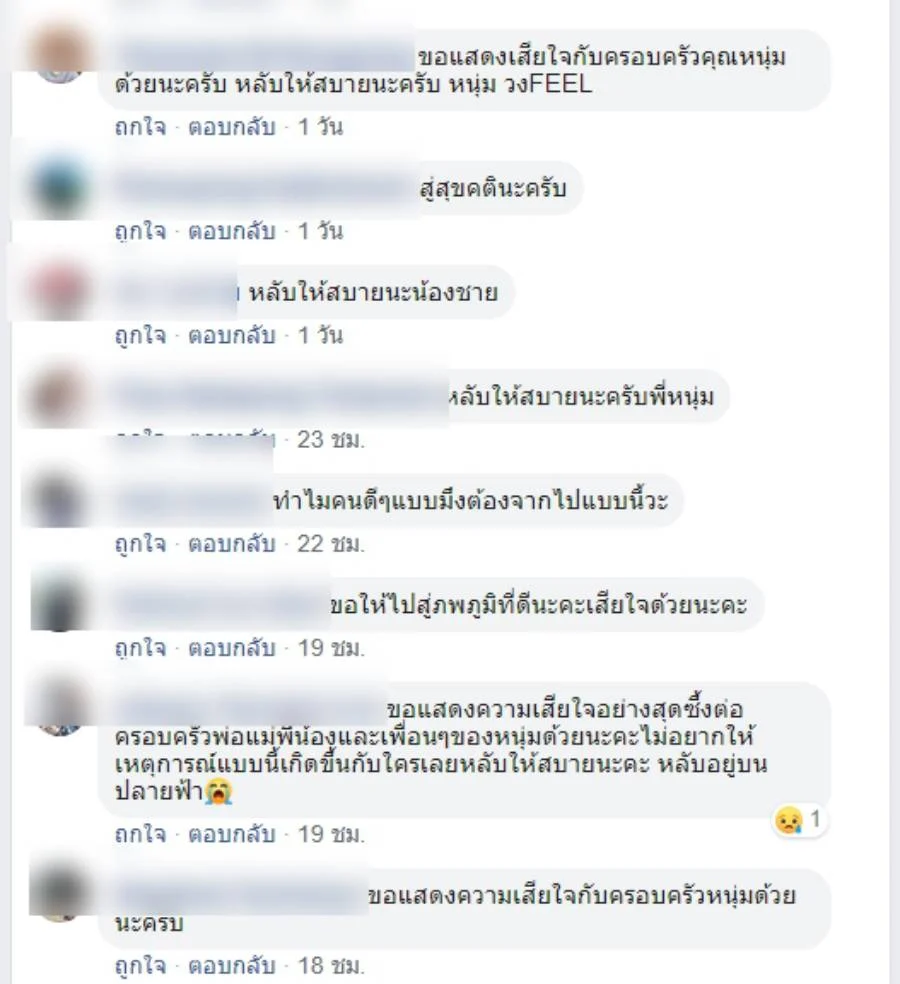Open 23 ชม. timestamp of comment
This screenshot has height=984, width=900.
[x=330, y=440]
